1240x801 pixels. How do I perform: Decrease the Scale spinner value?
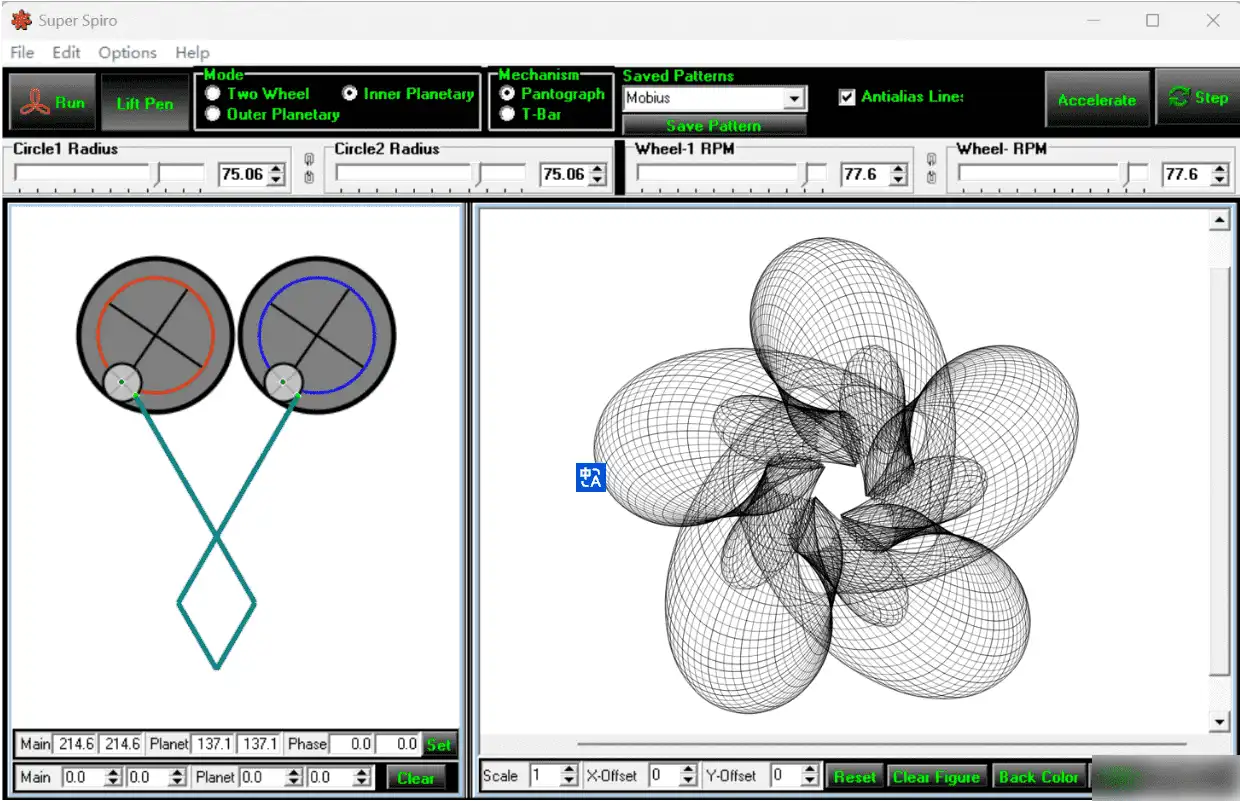pyautogui.click(x=569, y=781)
